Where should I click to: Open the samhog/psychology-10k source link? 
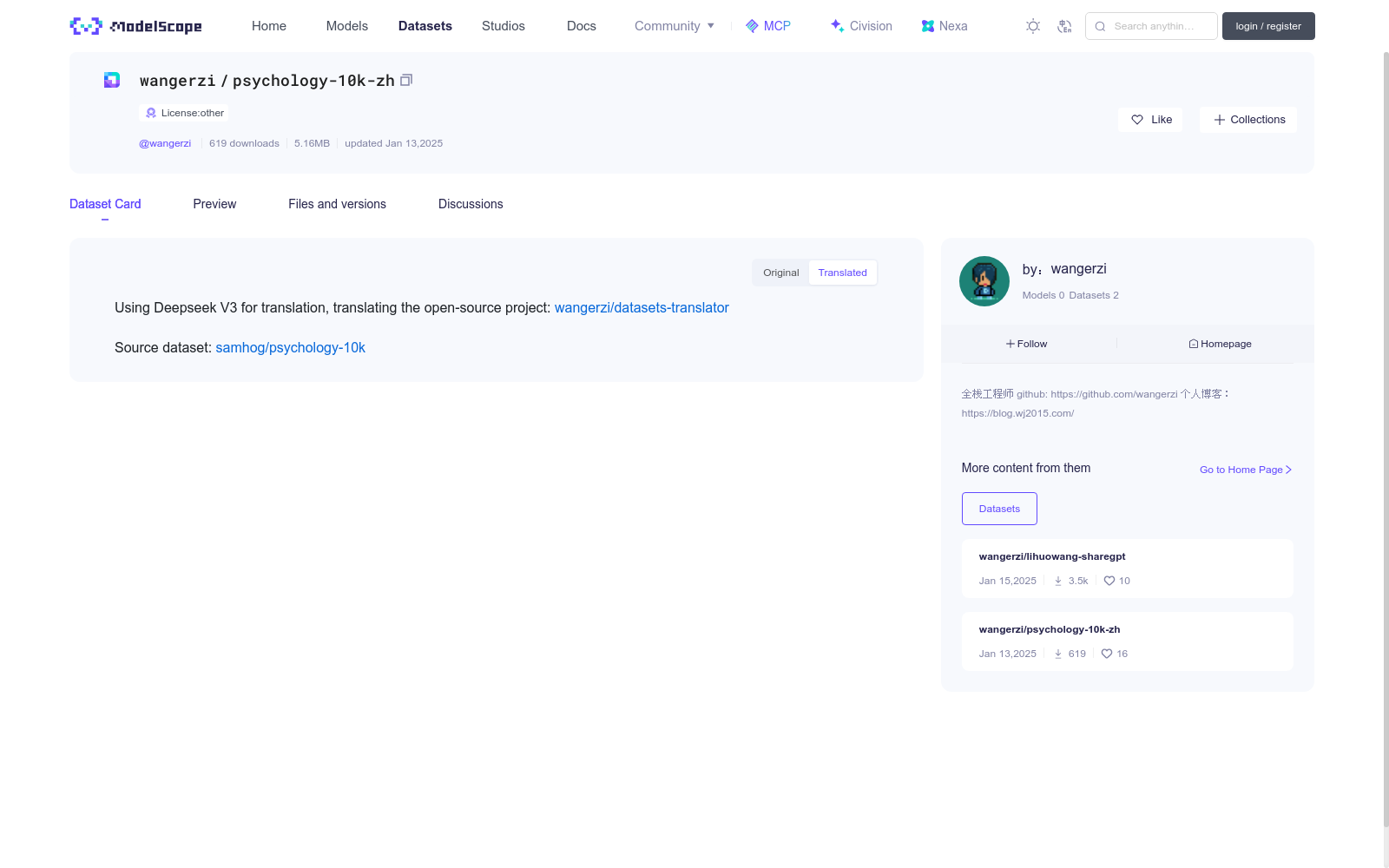click(290, 347)
